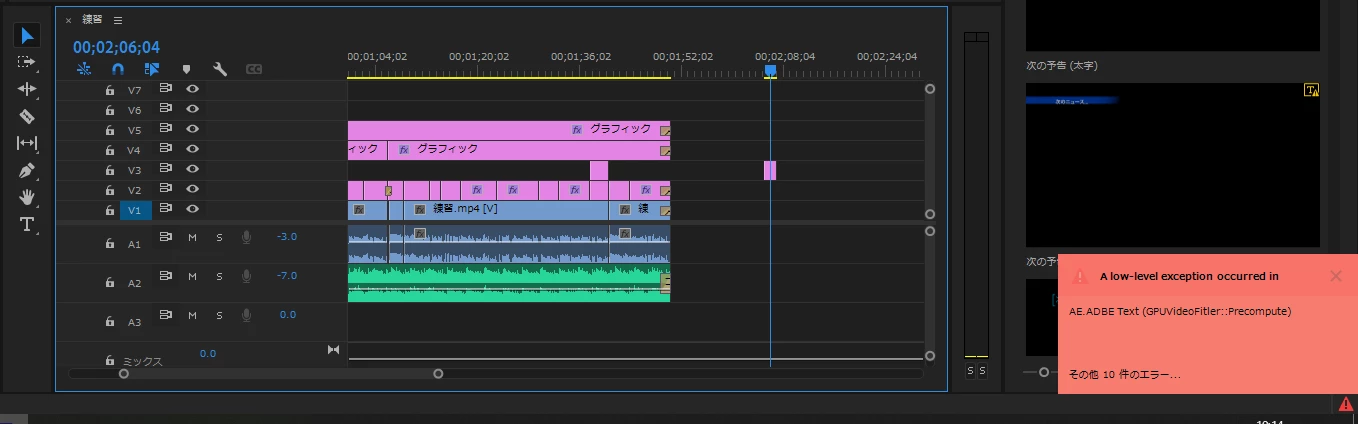Select the Slip tool
Image resolution: width=1358 pixels, height=424 pixels.
click(x=27, y=143)
